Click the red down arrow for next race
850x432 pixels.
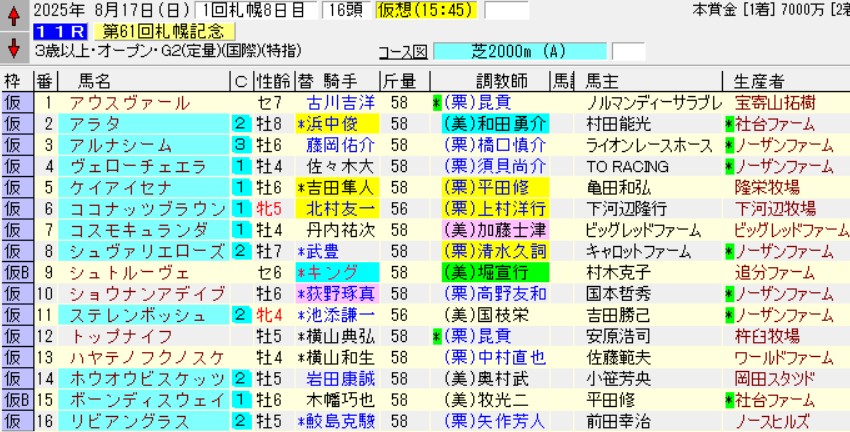click(x=13, y=47)
